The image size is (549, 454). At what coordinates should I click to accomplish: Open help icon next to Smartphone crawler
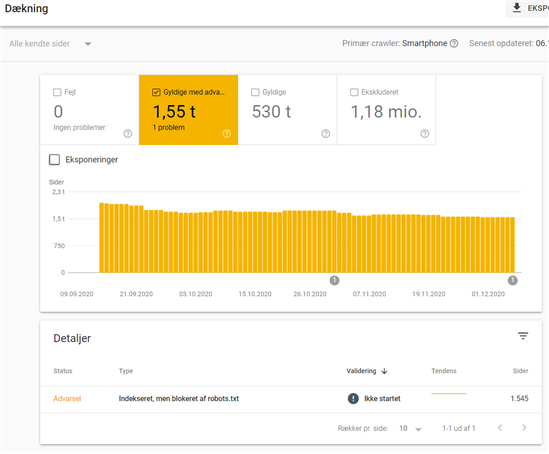point(454,43)
